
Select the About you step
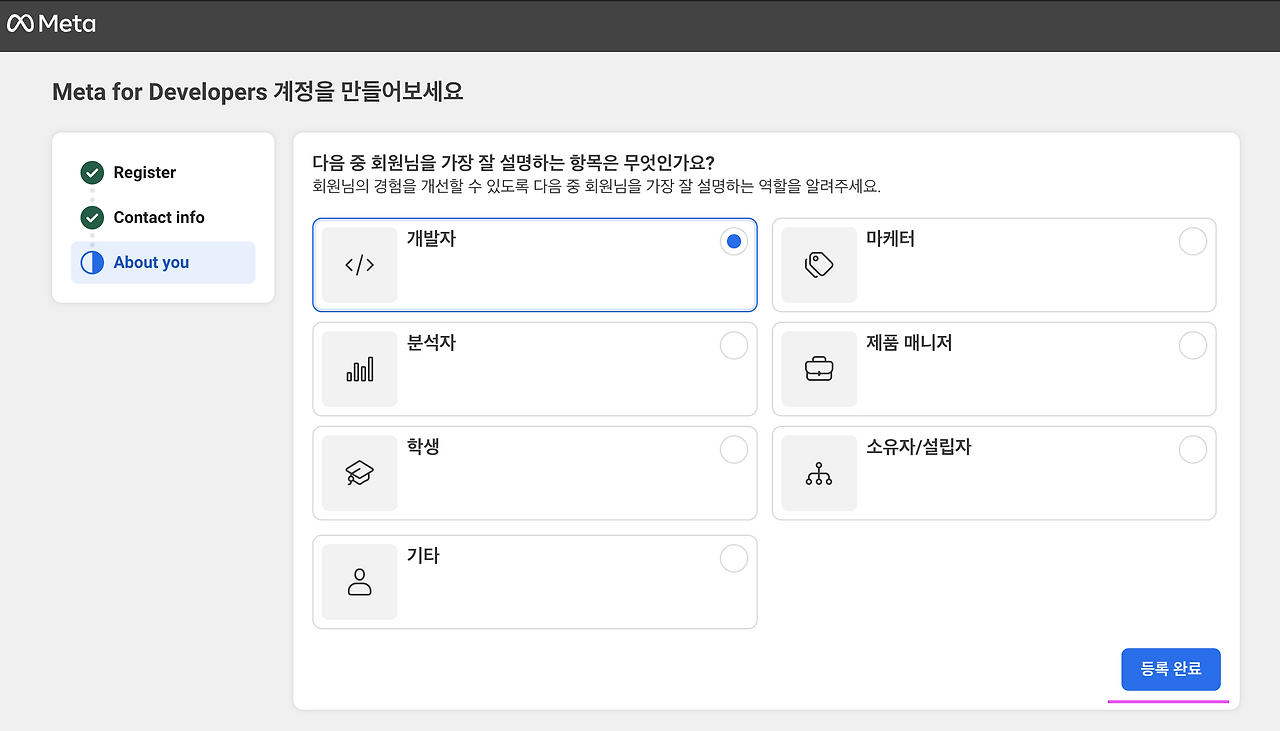pos(151,262)
